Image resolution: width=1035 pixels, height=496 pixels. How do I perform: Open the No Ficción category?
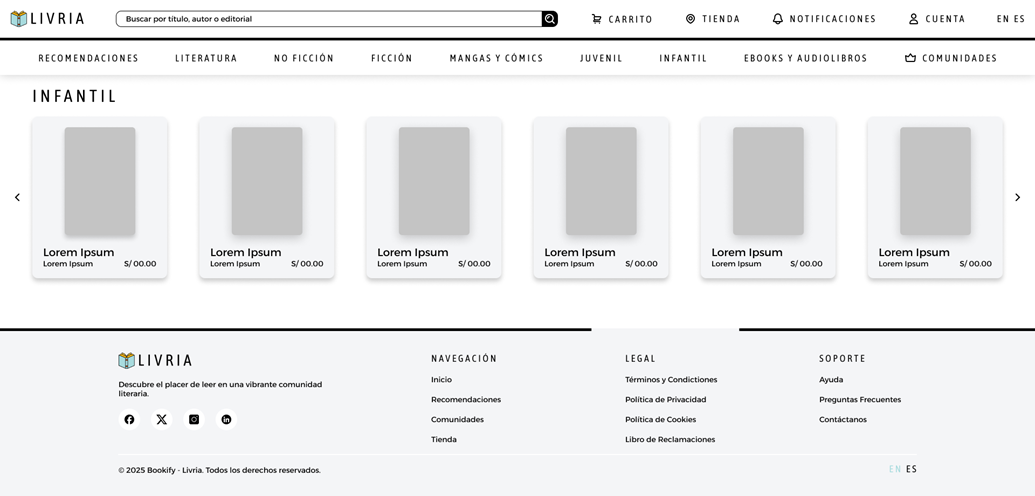click(304, 58)
